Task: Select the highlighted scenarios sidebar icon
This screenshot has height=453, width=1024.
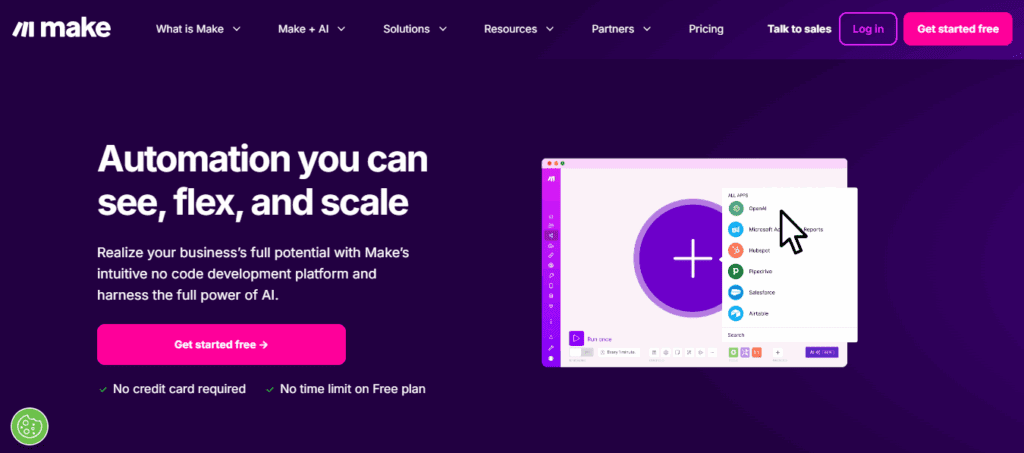Action: click(551, 236)
